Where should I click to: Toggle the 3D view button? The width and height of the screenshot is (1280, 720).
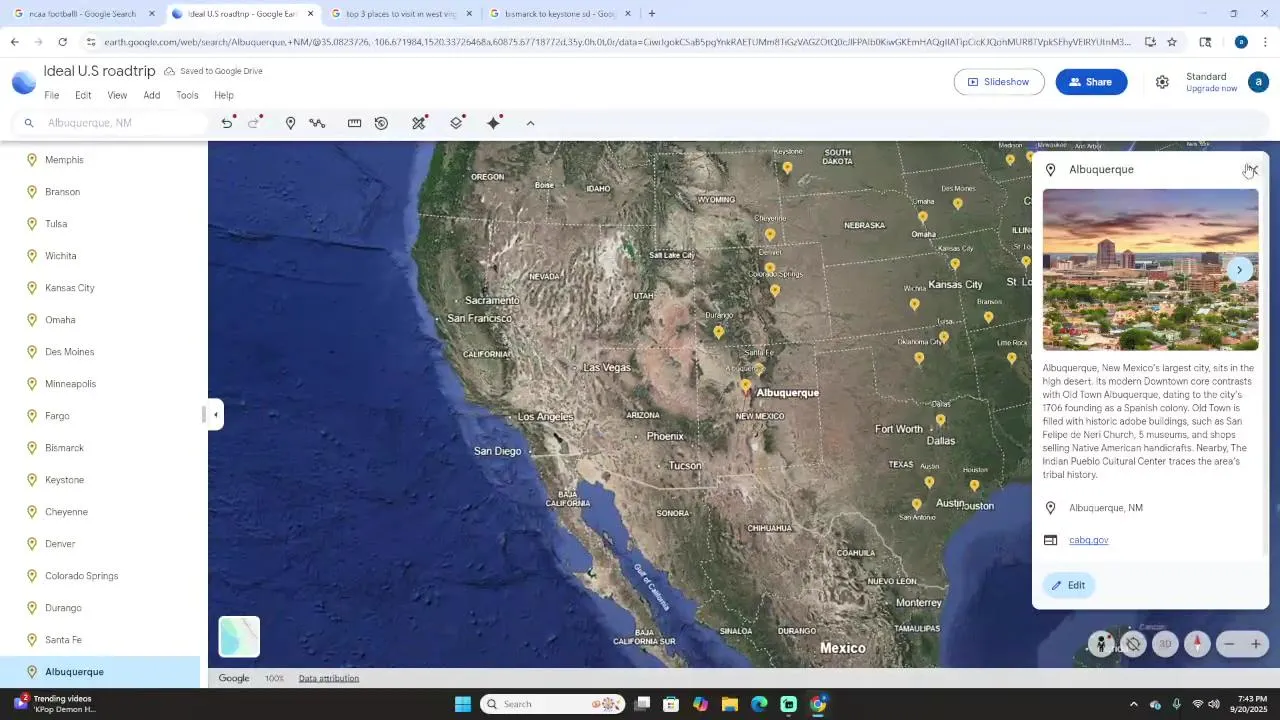1165,644
